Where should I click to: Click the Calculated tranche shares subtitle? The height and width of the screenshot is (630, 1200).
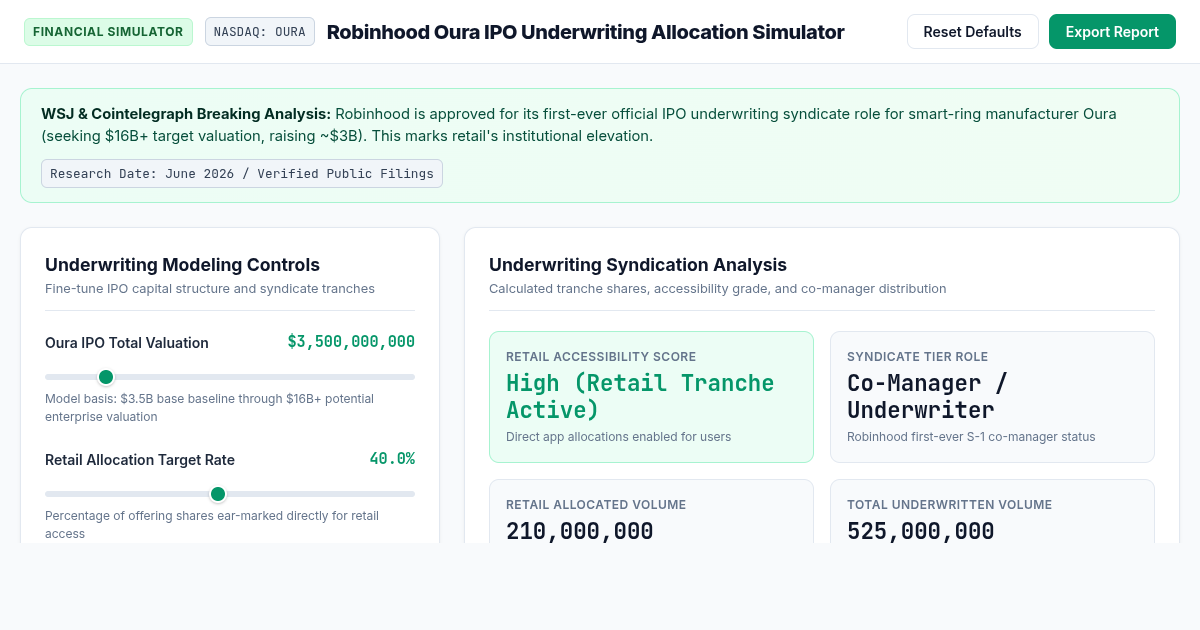pyautogui.click(x=717, y=289)
